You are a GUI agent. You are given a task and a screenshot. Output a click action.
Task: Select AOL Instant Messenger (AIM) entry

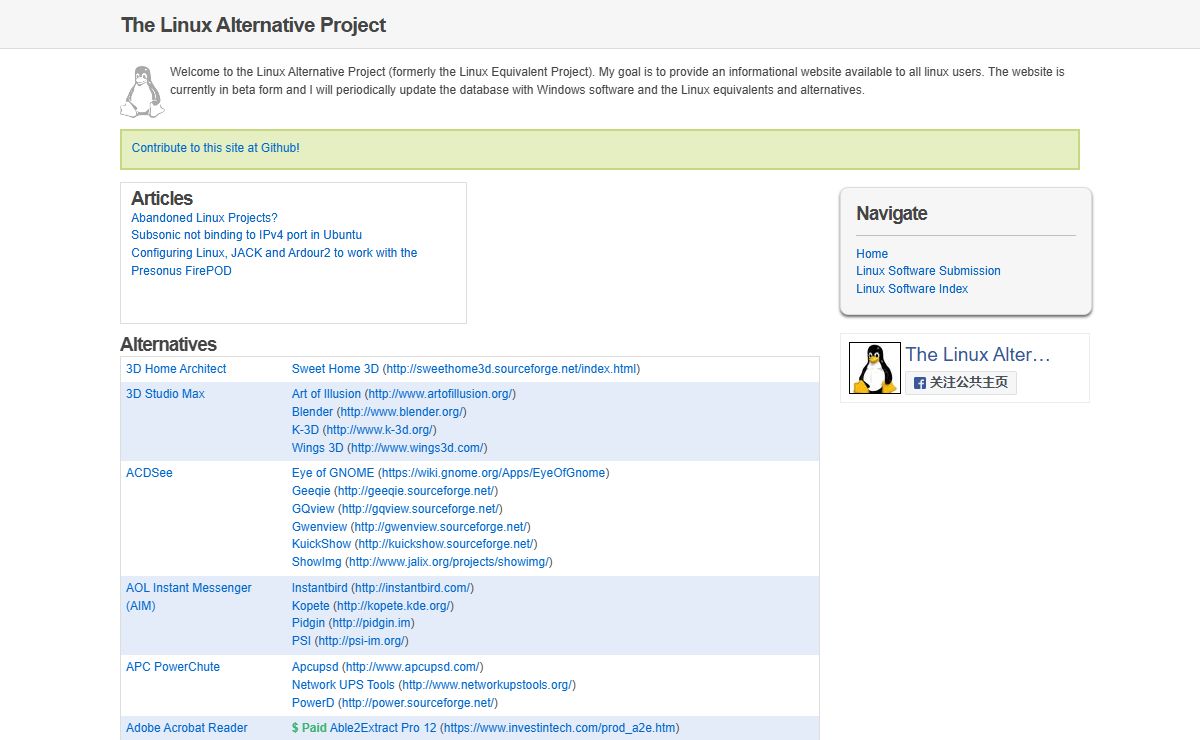188,597
